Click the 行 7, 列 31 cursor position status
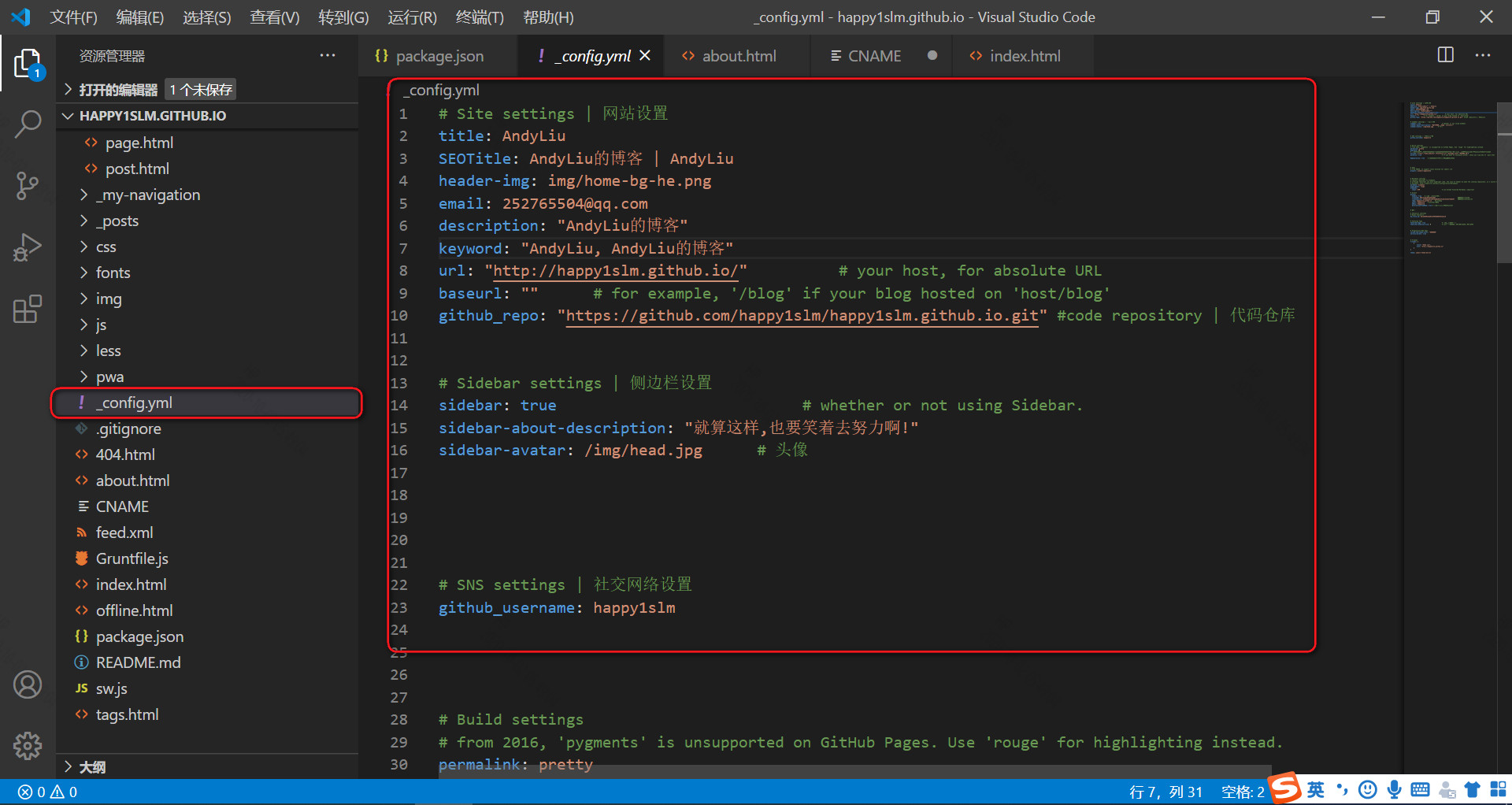 pyautogui.click(x=1165, y=792)
